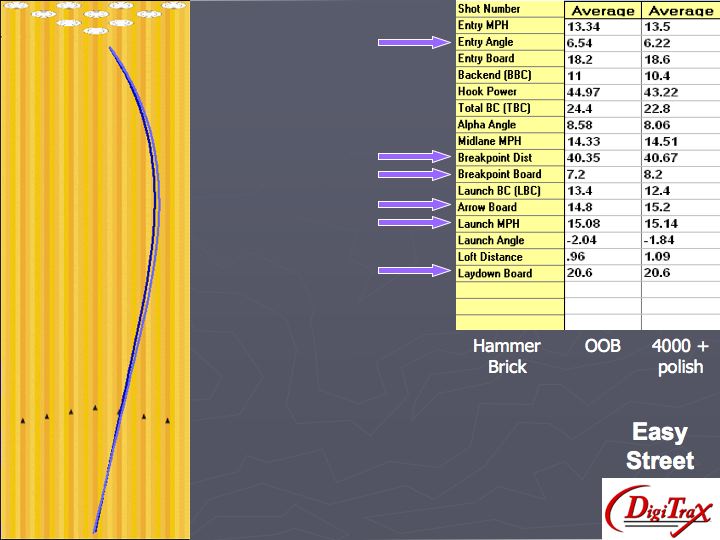
Task: Select the Hook Power row label
Action: (x=509, y=92)
